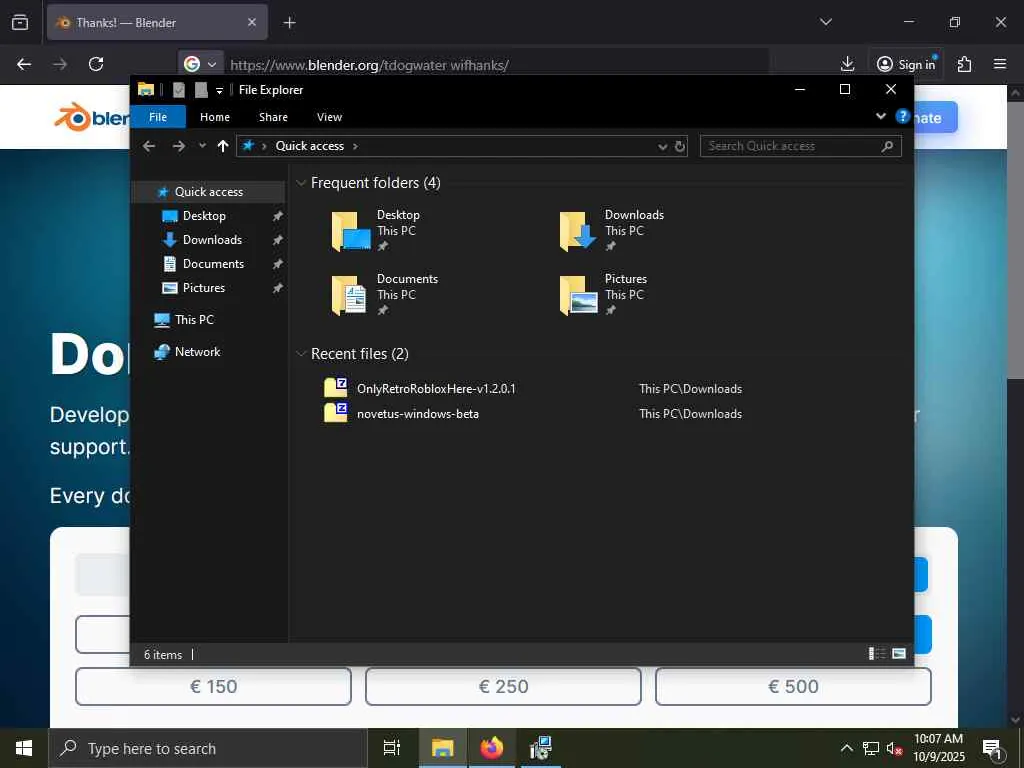The height and width of the screenshot is (768, 1024).
Task: Click the browser back button
Action: (24, 64)
